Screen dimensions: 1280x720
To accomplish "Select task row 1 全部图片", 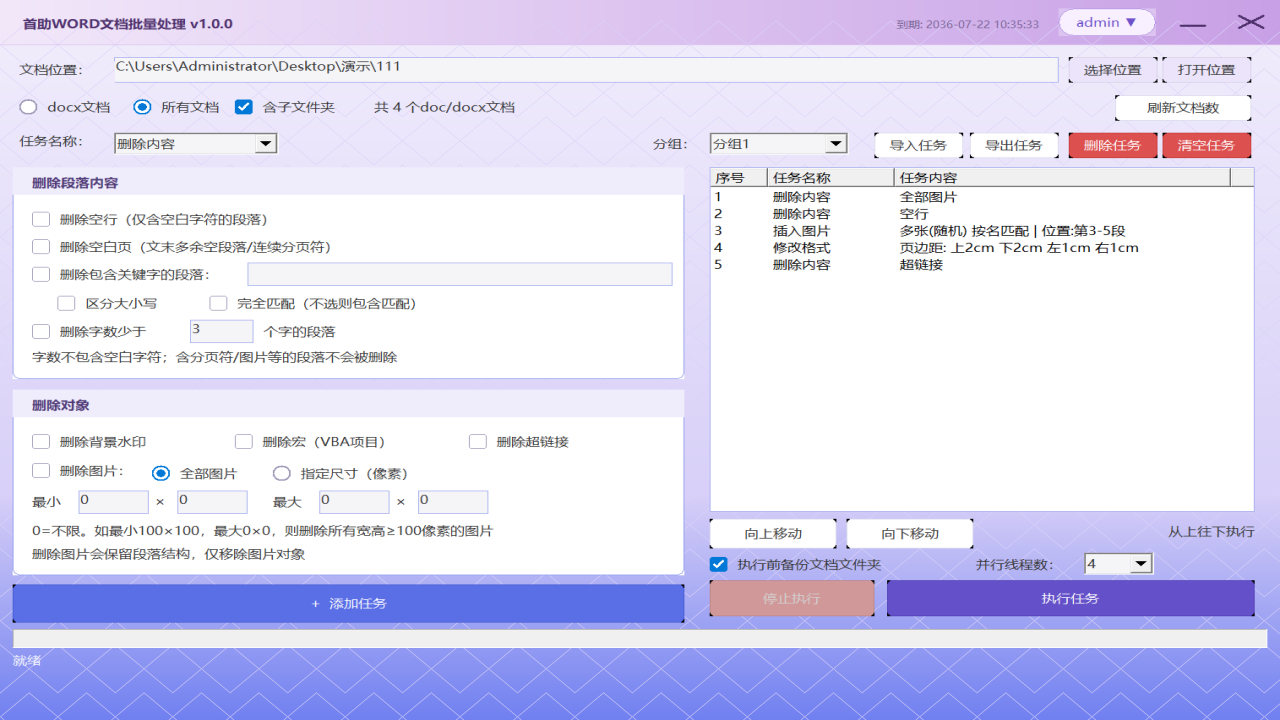I will click(982, 197).
